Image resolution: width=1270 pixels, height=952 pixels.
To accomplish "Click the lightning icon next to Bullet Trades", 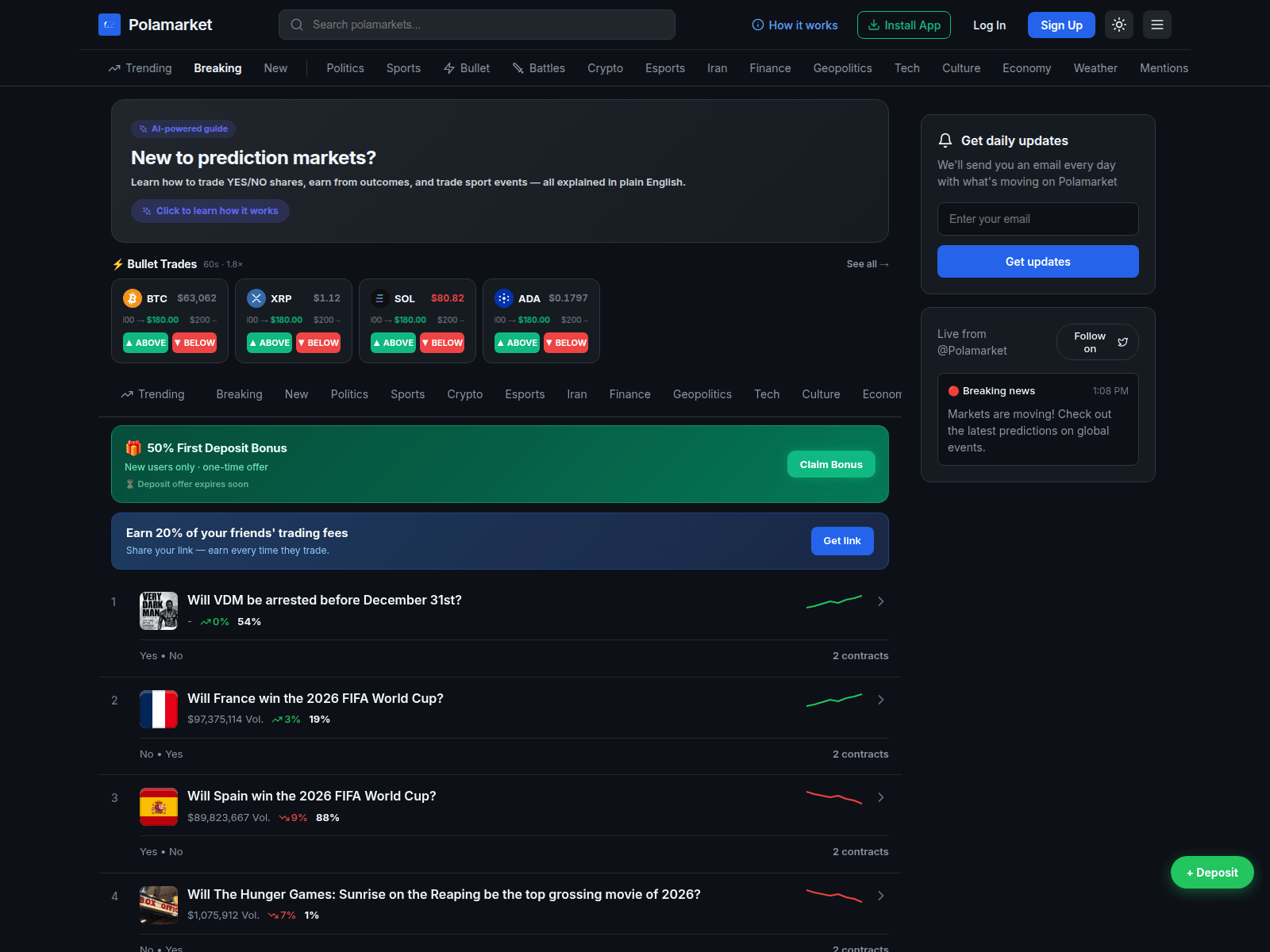I will coord(117,264).
